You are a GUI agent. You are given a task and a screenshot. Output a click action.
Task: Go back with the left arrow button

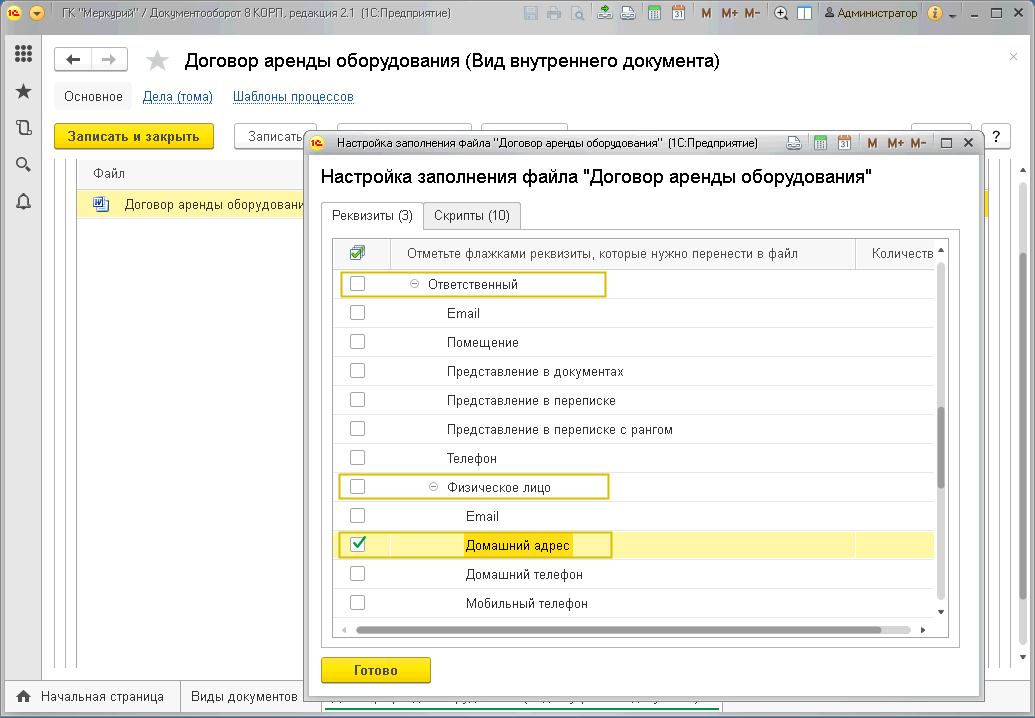(73, 60)
